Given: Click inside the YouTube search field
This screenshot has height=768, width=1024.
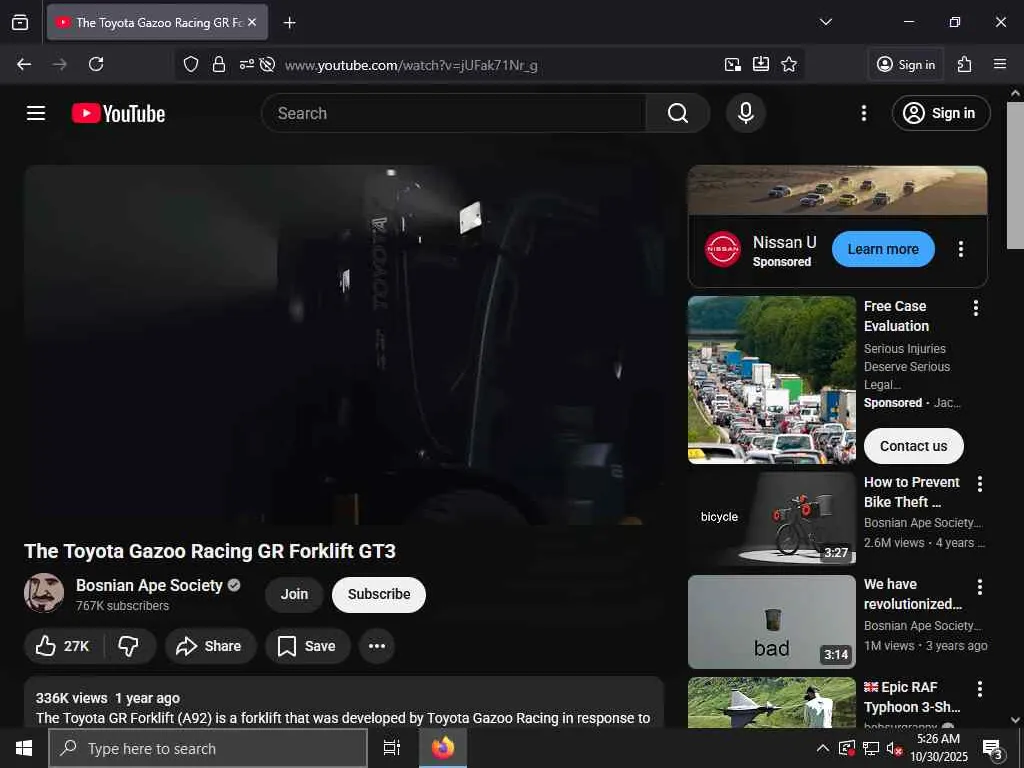Looking at the screenshot, I should [x=454, y=113].
